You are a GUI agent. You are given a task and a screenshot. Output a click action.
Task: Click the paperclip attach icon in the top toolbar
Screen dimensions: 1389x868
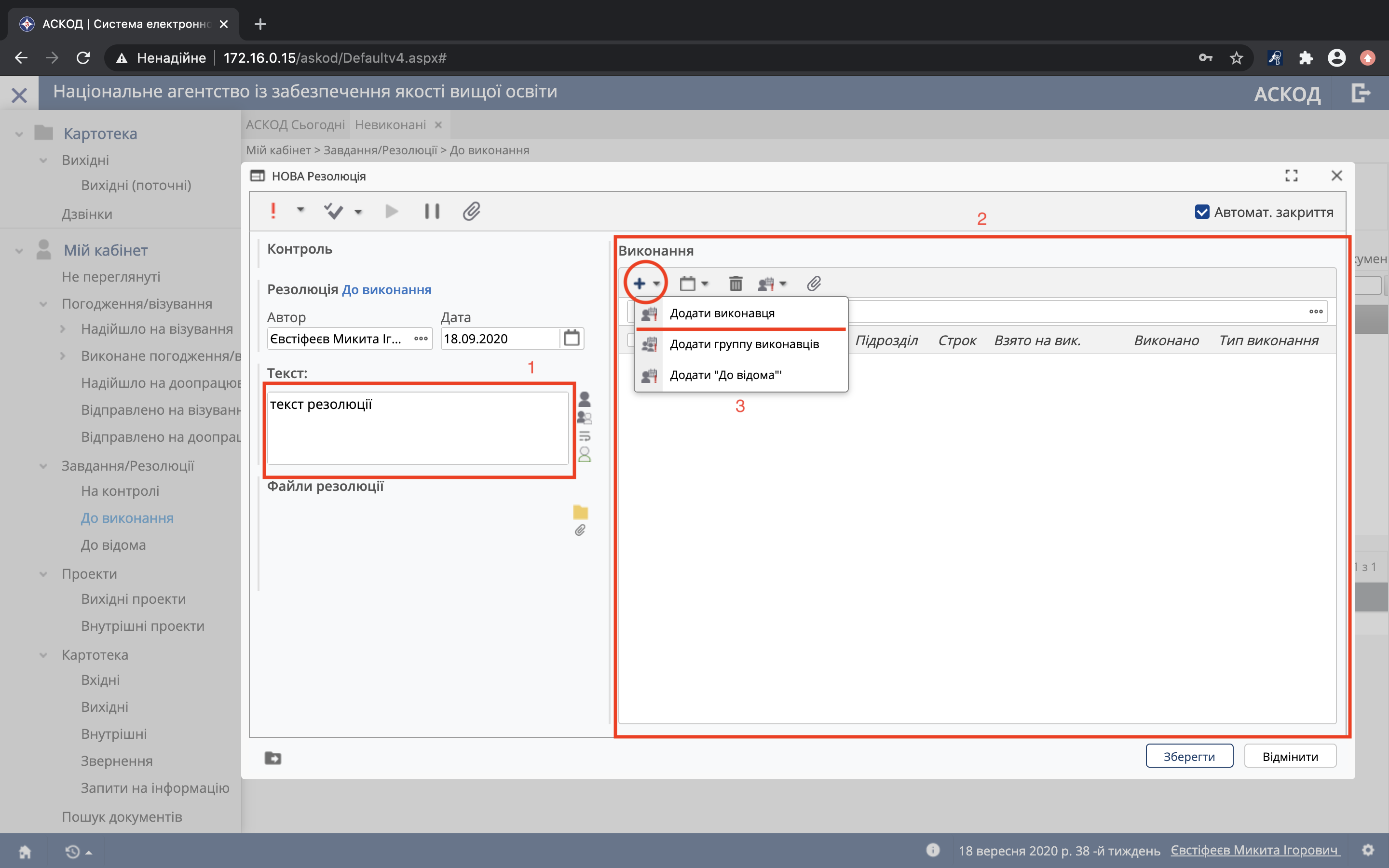click(471, 211)
